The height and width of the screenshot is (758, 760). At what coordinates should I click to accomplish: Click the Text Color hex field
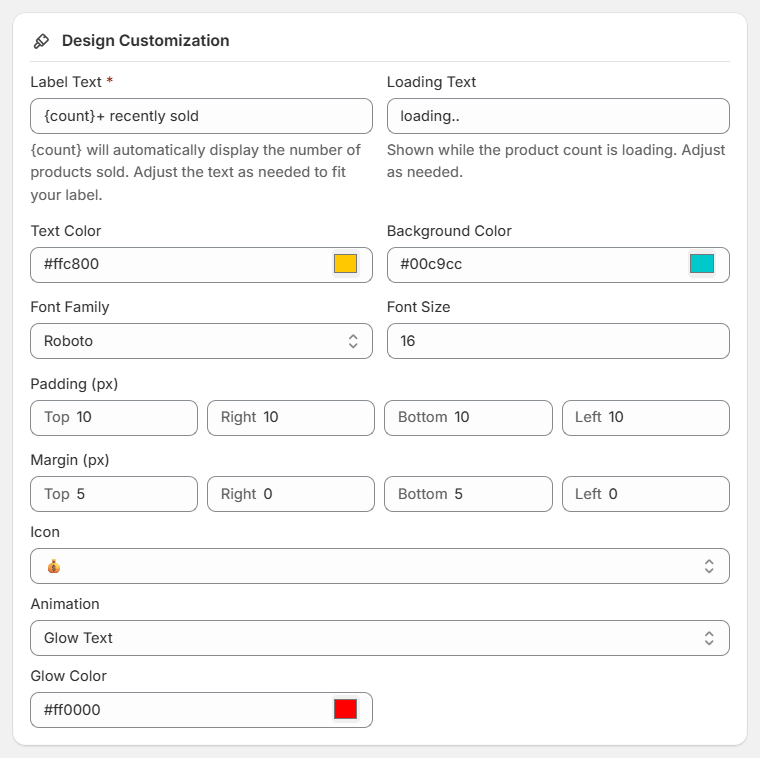pyautogui.click(x=180, y=265)
